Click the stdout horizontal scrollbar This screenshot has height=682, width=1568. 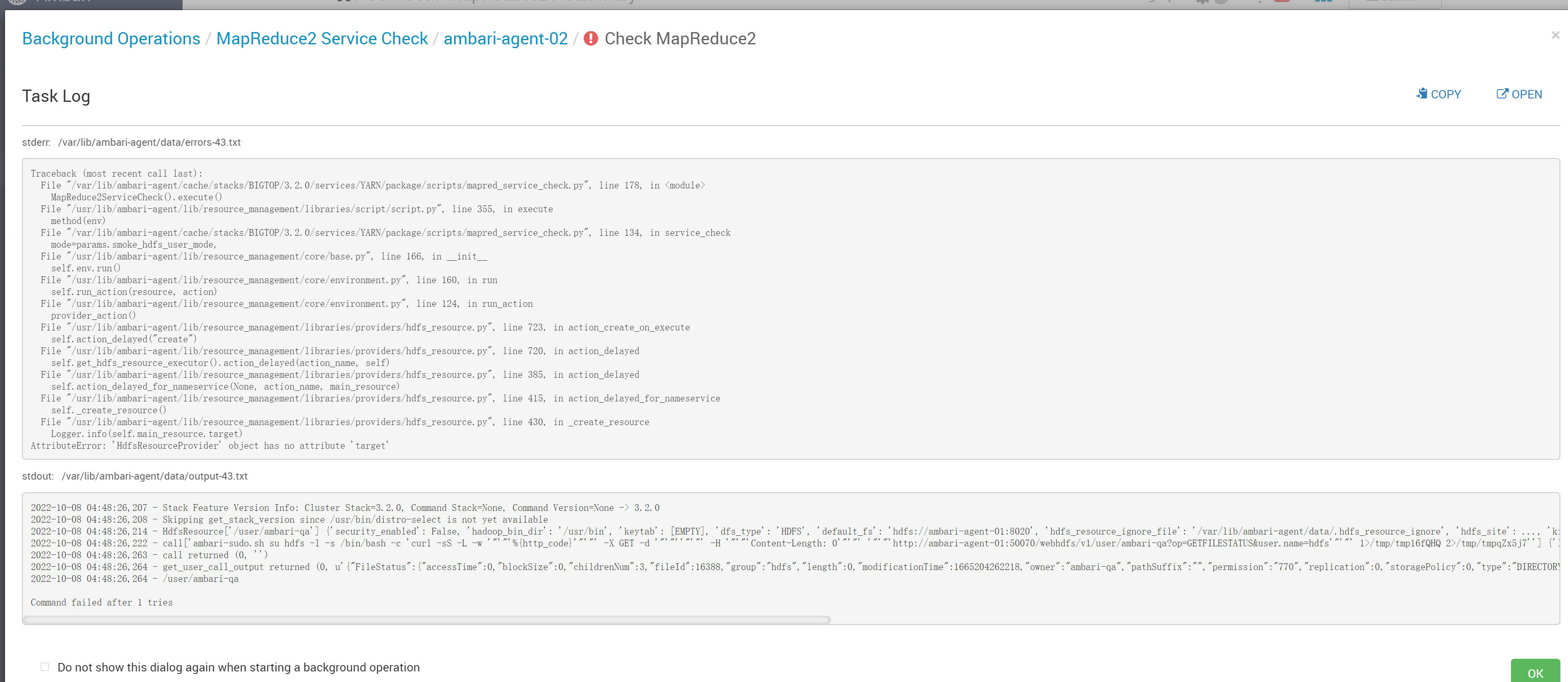[x=426, y=619]
